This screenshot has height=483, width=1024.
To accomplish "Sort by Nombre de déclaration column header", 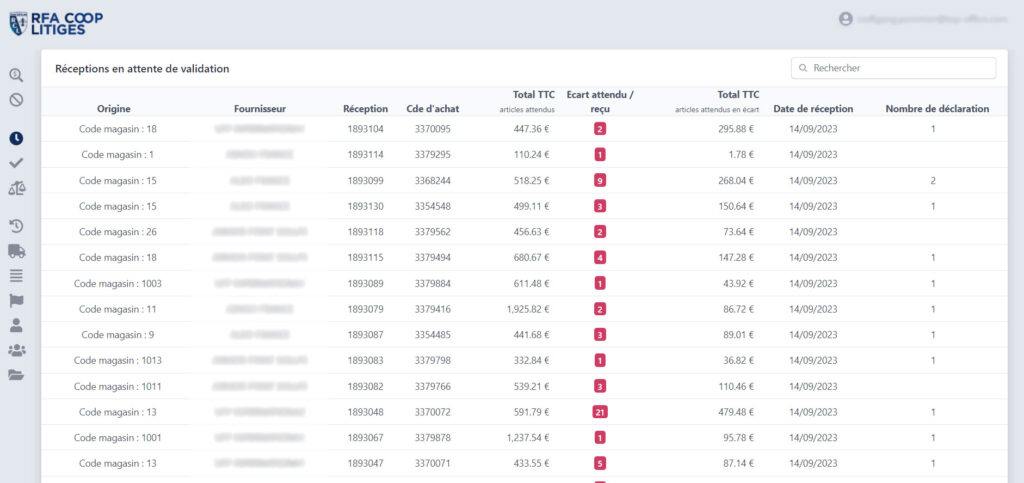I will point(937,109).
